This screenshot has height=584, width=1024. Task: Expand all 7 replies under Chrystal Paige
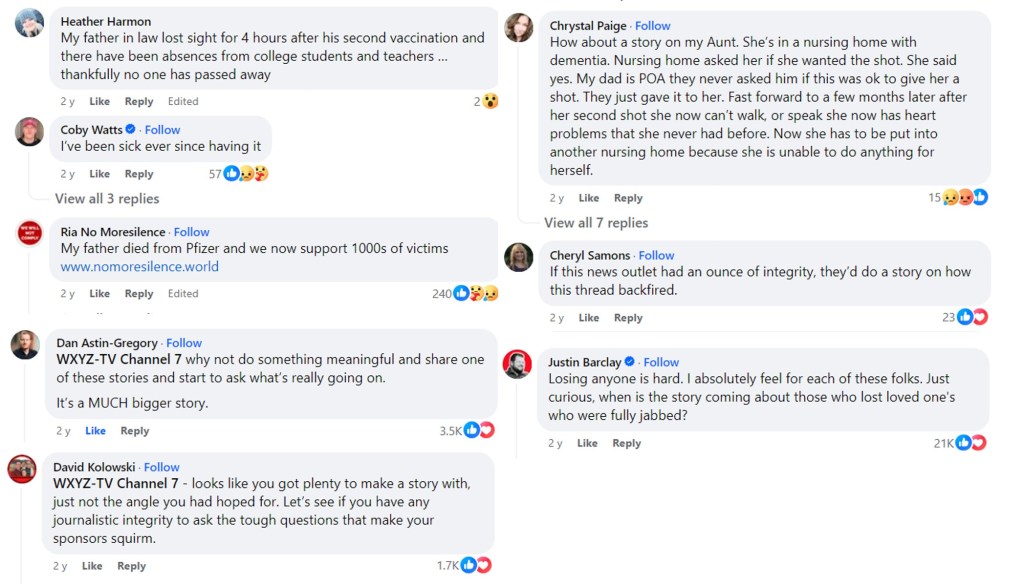596,223
